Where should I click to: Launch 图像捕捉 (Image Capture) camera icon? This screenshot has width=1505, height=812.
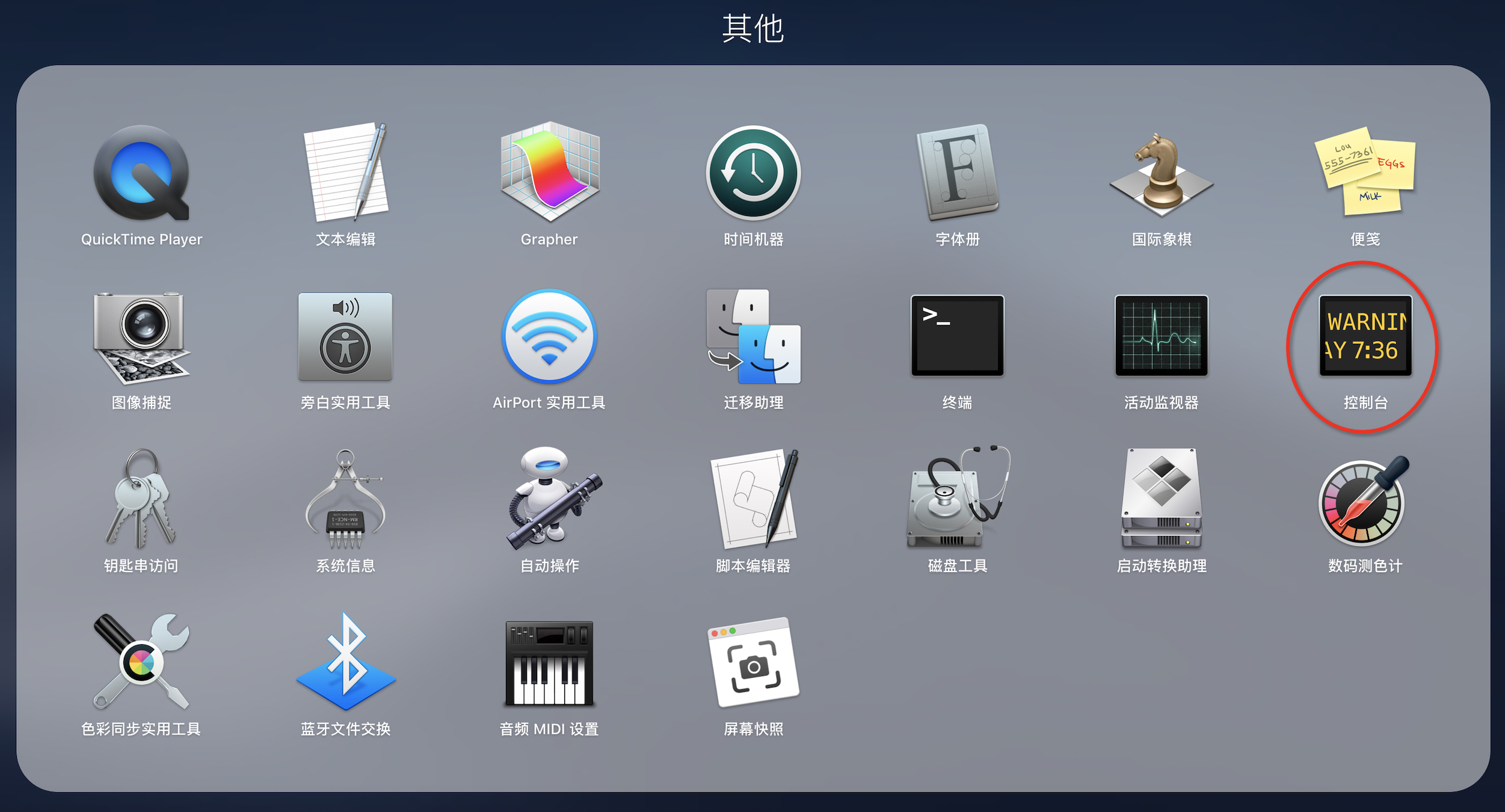tap(141, 337)
